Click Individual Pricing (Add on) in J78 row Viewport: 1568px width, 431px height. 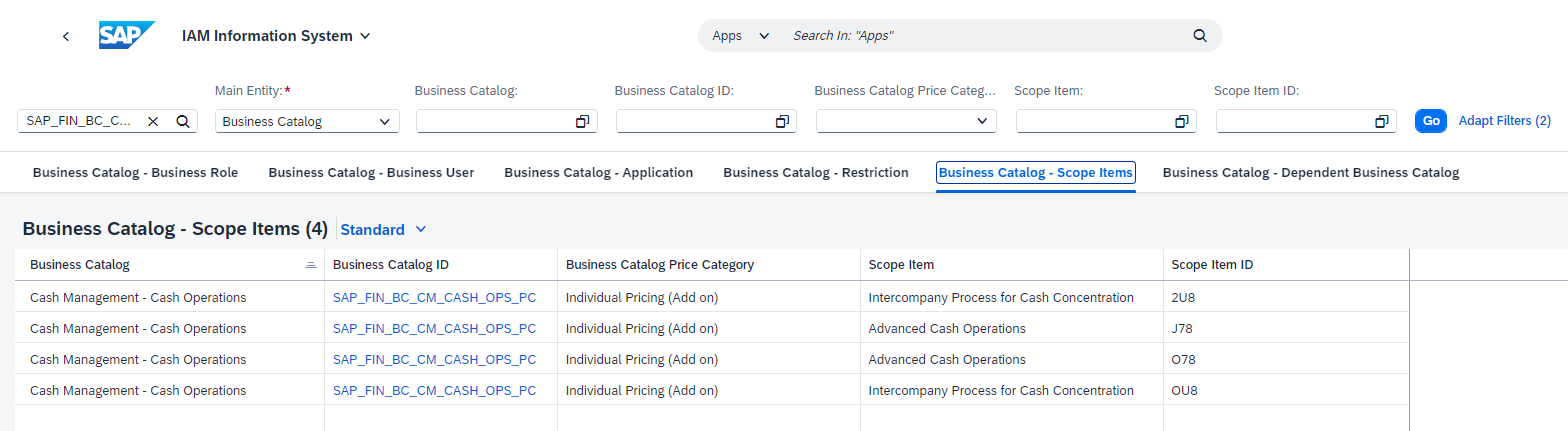coord(642,328)
